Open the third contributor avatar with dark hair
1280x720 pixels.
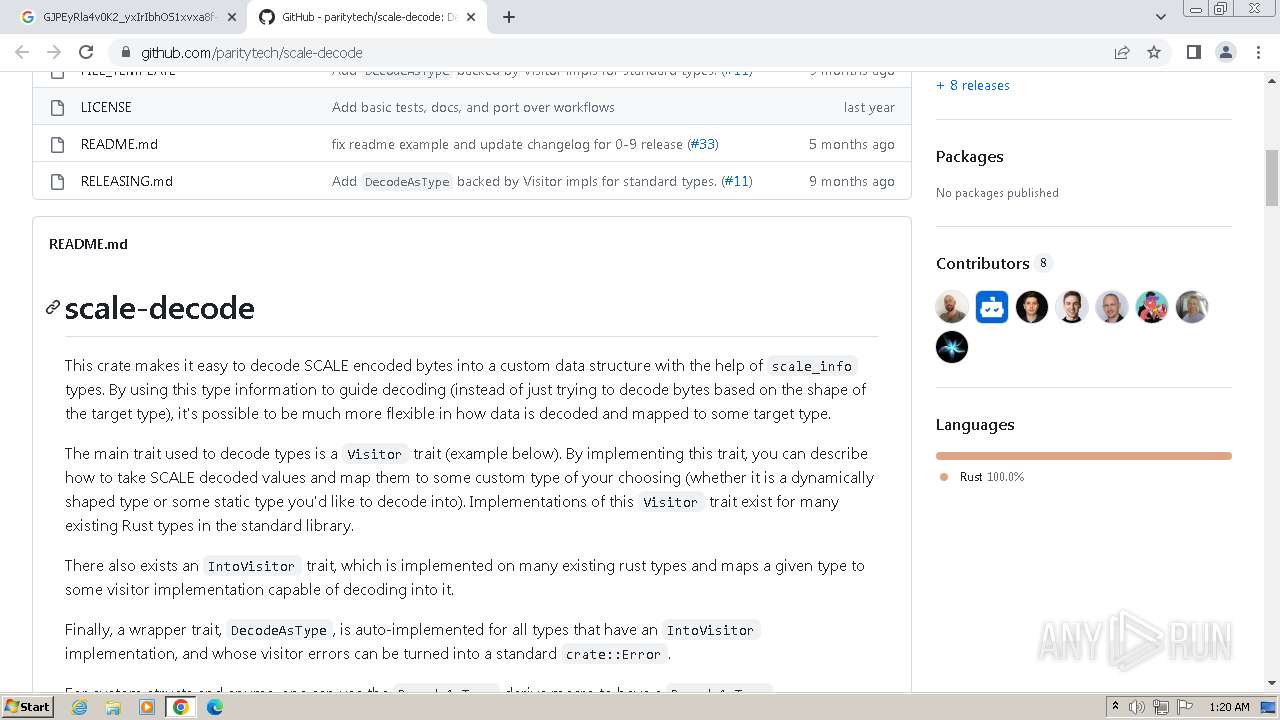click(x=1032, y=307)
